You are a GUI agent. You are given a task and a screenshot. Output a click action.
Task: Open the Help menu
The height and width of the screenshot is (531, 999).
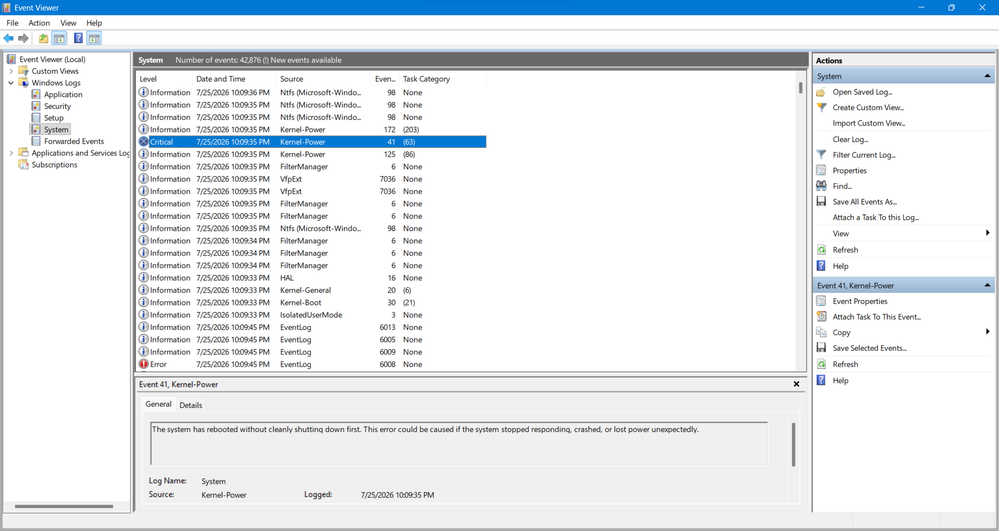94,23
